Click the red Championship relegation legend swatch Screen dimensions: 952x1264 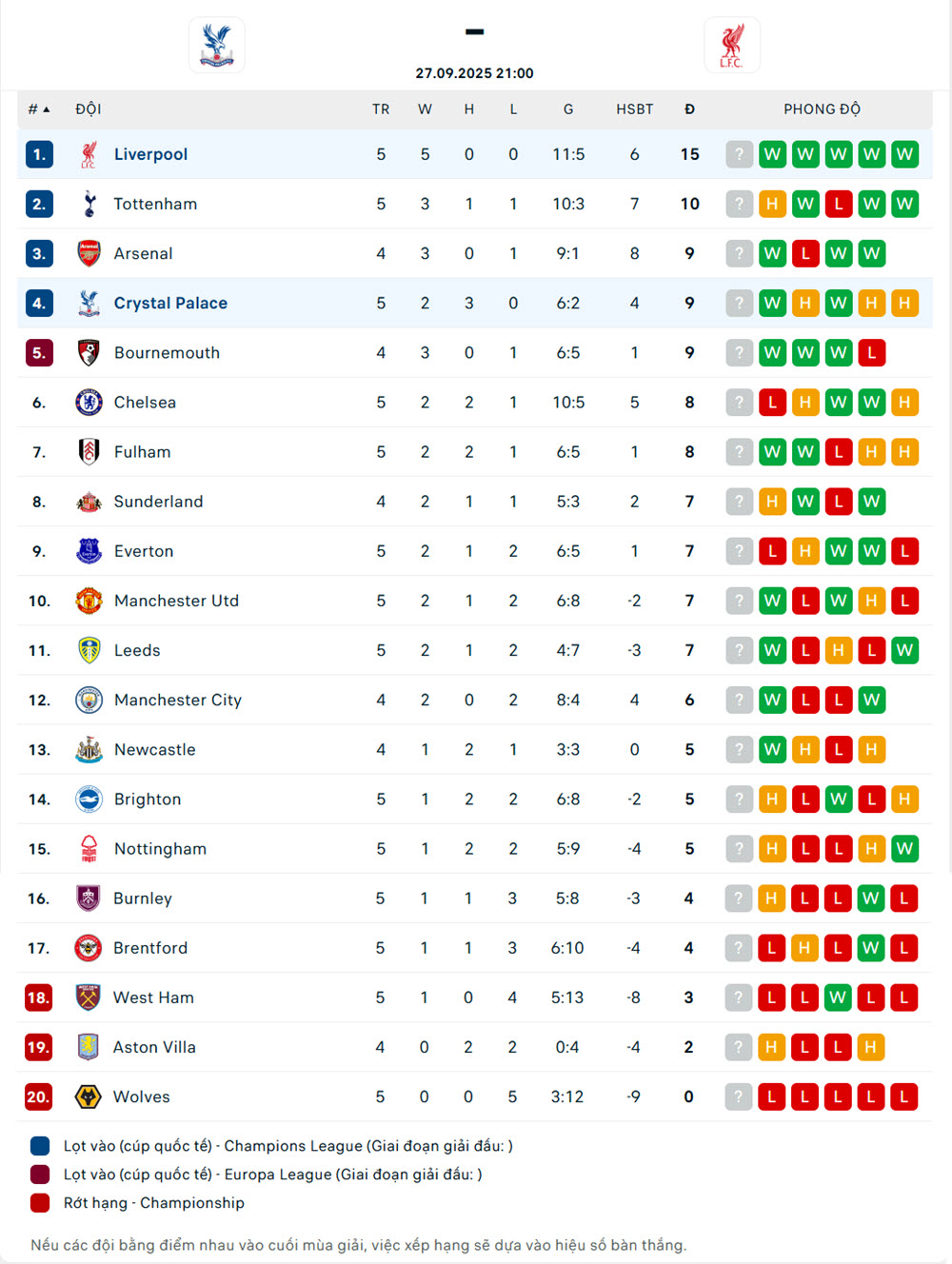[40, 1203]
